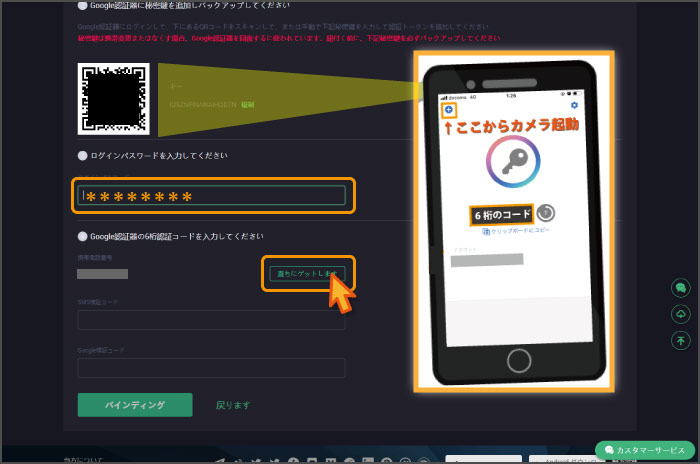Click the back-to-top arrow icon
Viewport: 700px width, 464px height.
pyautogui.click(x=680, y=341)
